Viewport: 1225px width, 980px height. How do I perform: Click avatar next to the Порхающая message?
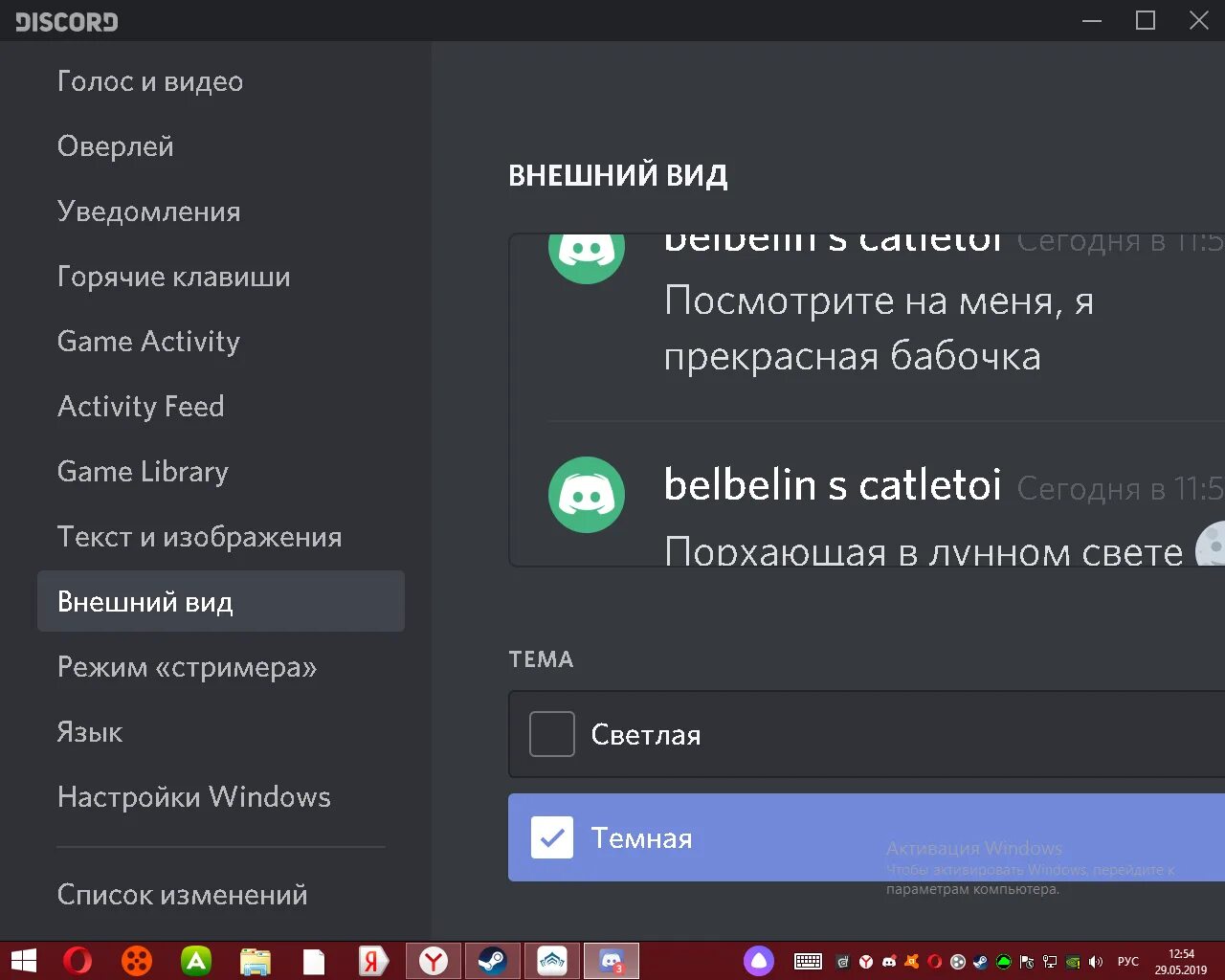coord(587,495)
